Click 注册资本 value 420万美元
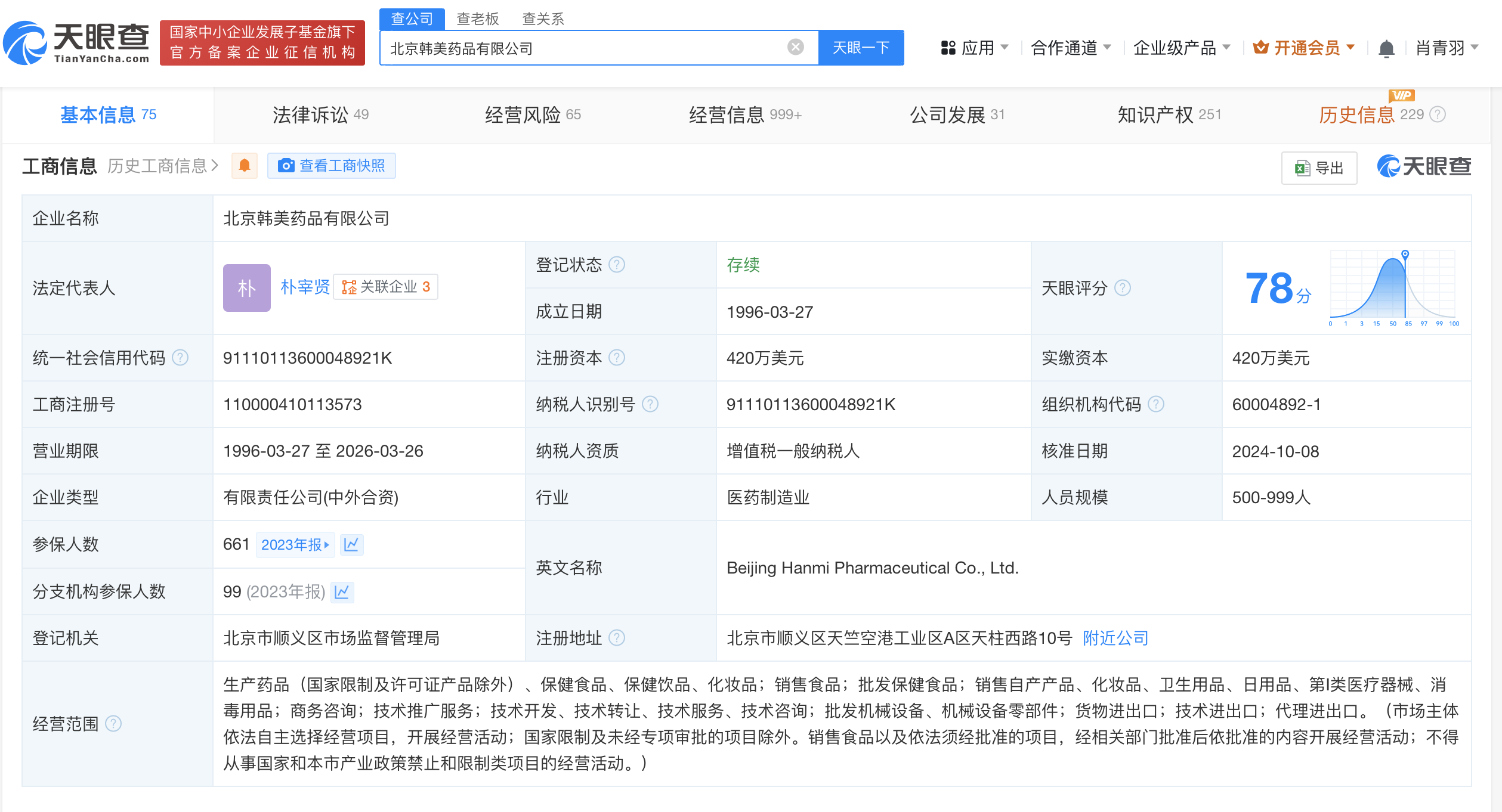The image size is (1502, 812). click(x=765, y=358)
